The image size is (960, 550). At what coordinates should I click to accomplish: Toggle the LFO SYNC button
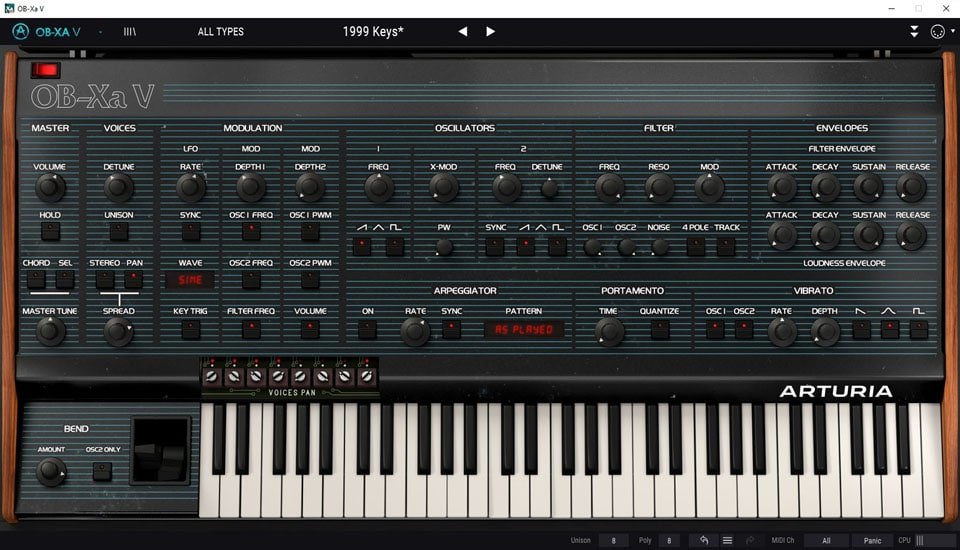click(190, 231)
